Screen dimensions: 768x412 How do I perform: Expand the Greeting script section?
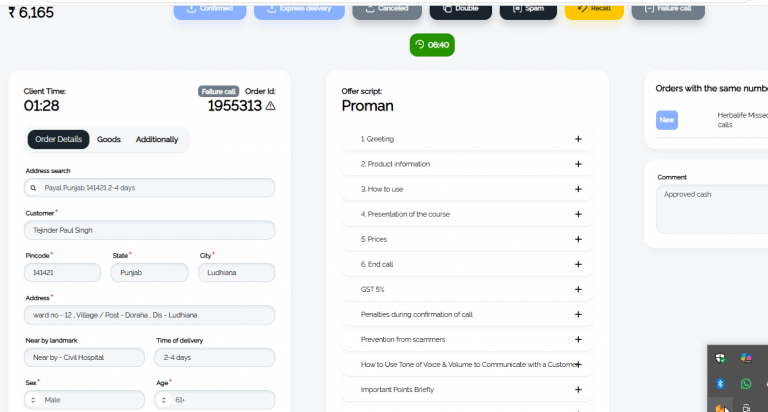pyautogui.click(x=467, y=139)
